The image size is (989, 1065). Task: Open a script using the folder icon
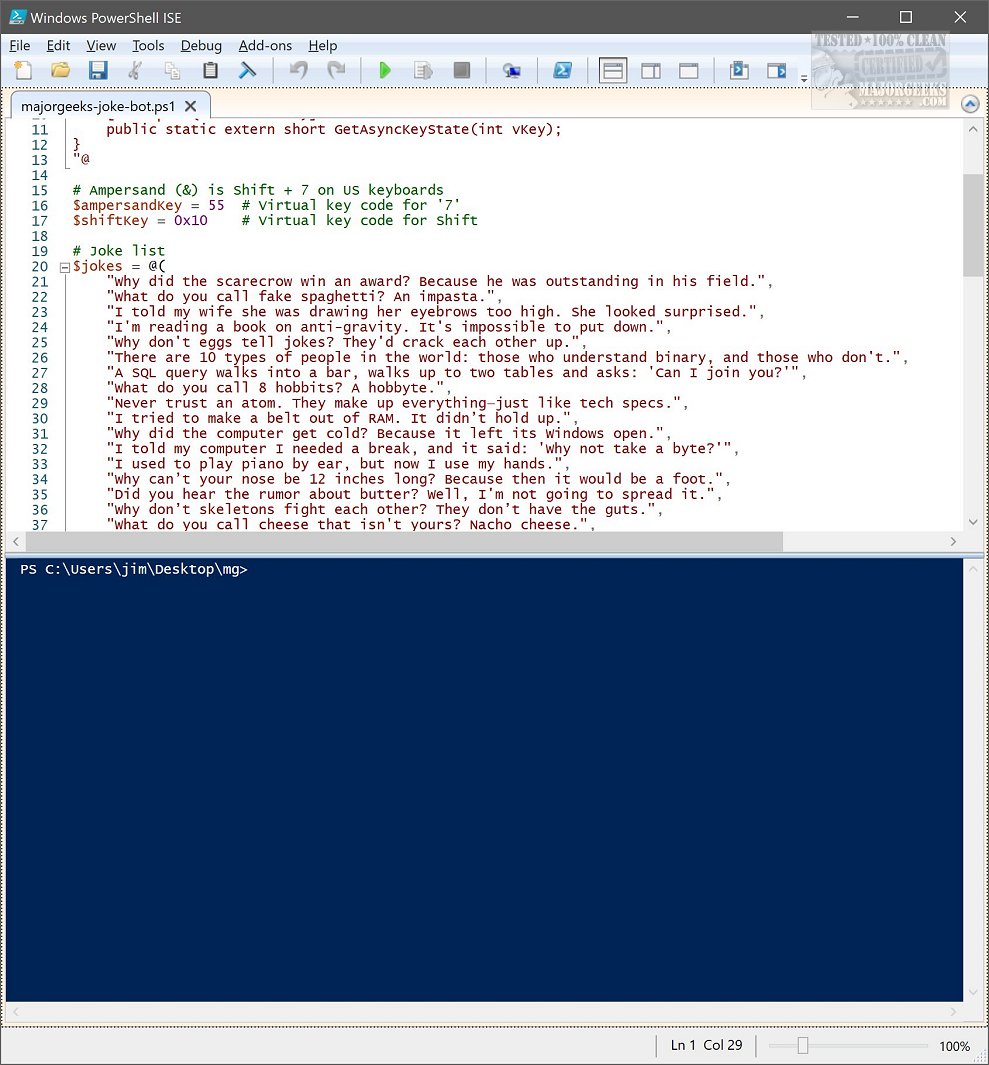60,70
